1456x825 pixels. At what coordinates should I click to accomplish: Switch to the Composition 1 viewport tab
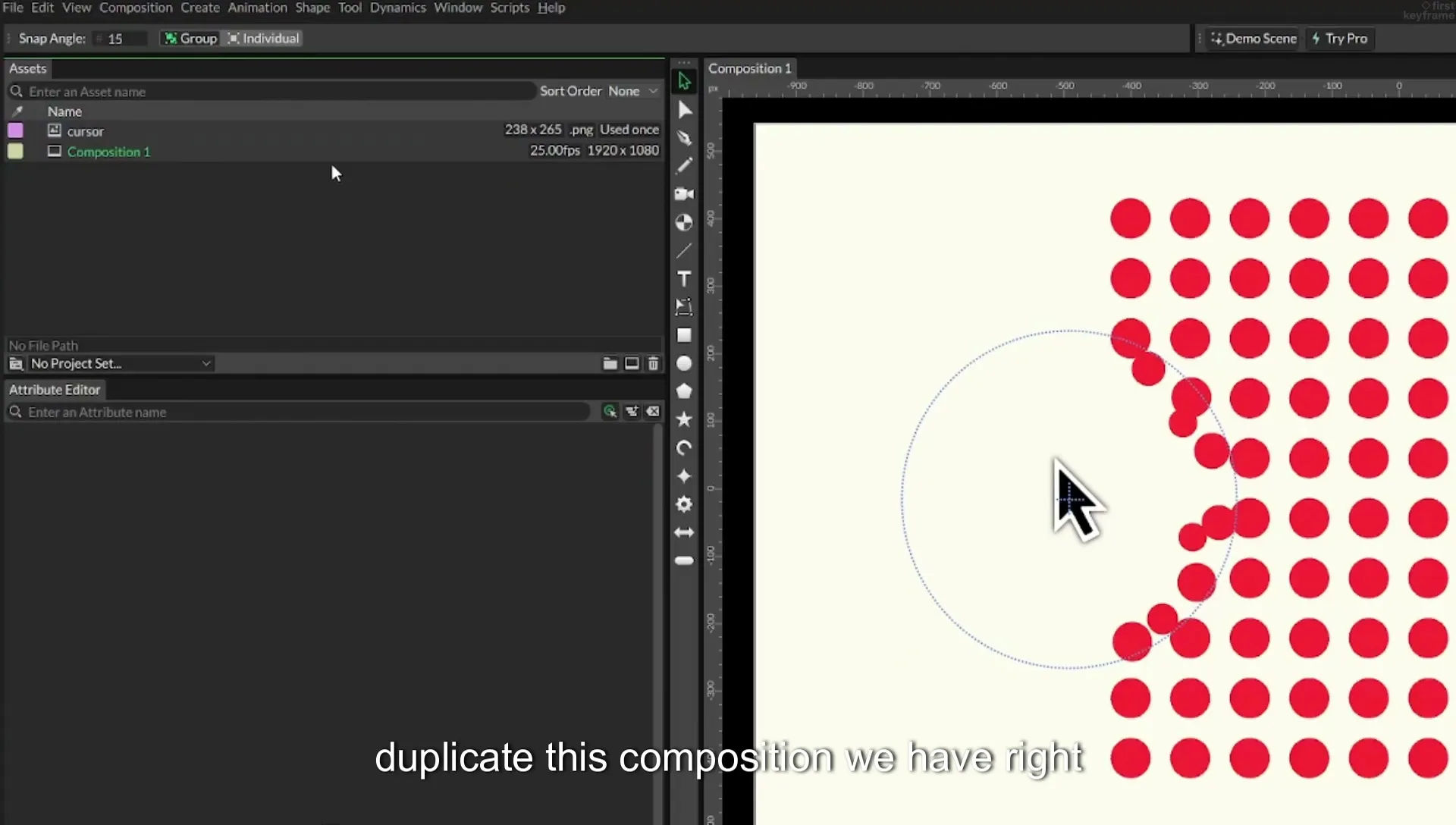pos(749,68)
